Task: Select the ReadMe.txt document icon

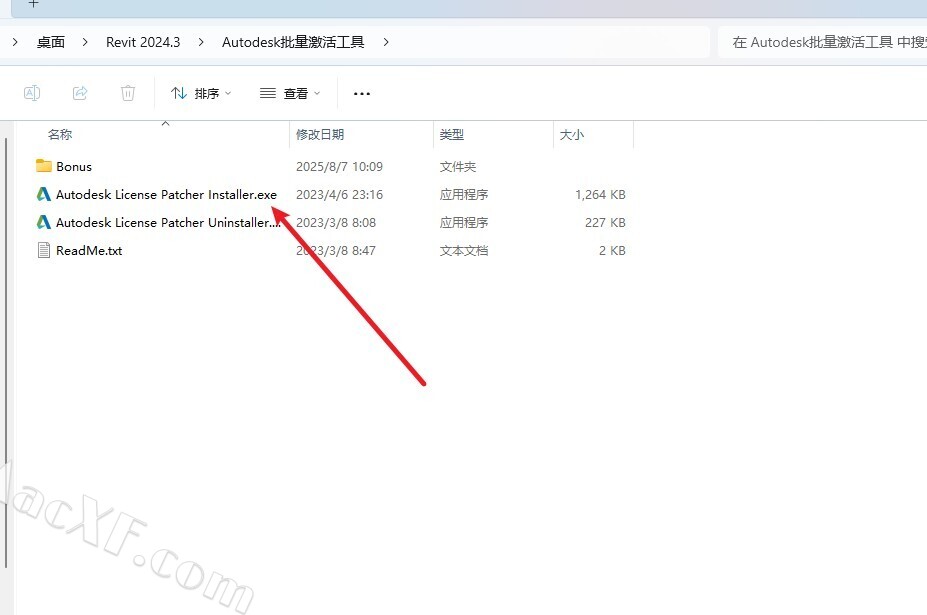Action: tap(44, 250)
